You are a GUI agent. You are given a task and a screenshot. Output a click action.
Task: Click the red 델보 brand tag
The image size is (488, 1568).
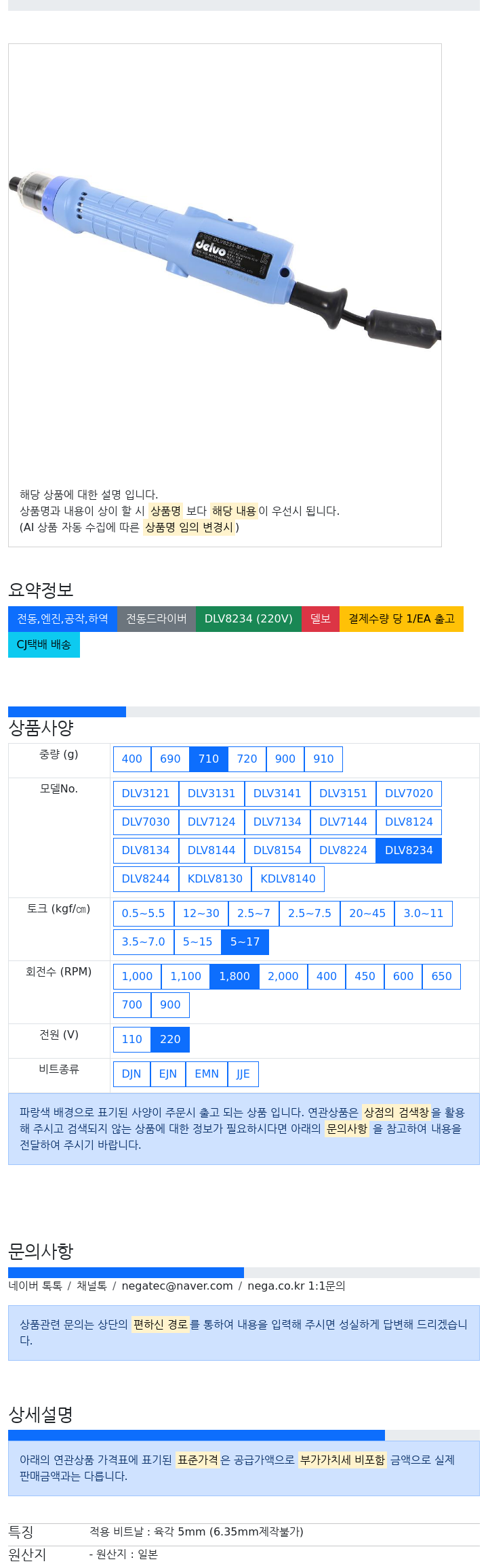coord(321,619)
